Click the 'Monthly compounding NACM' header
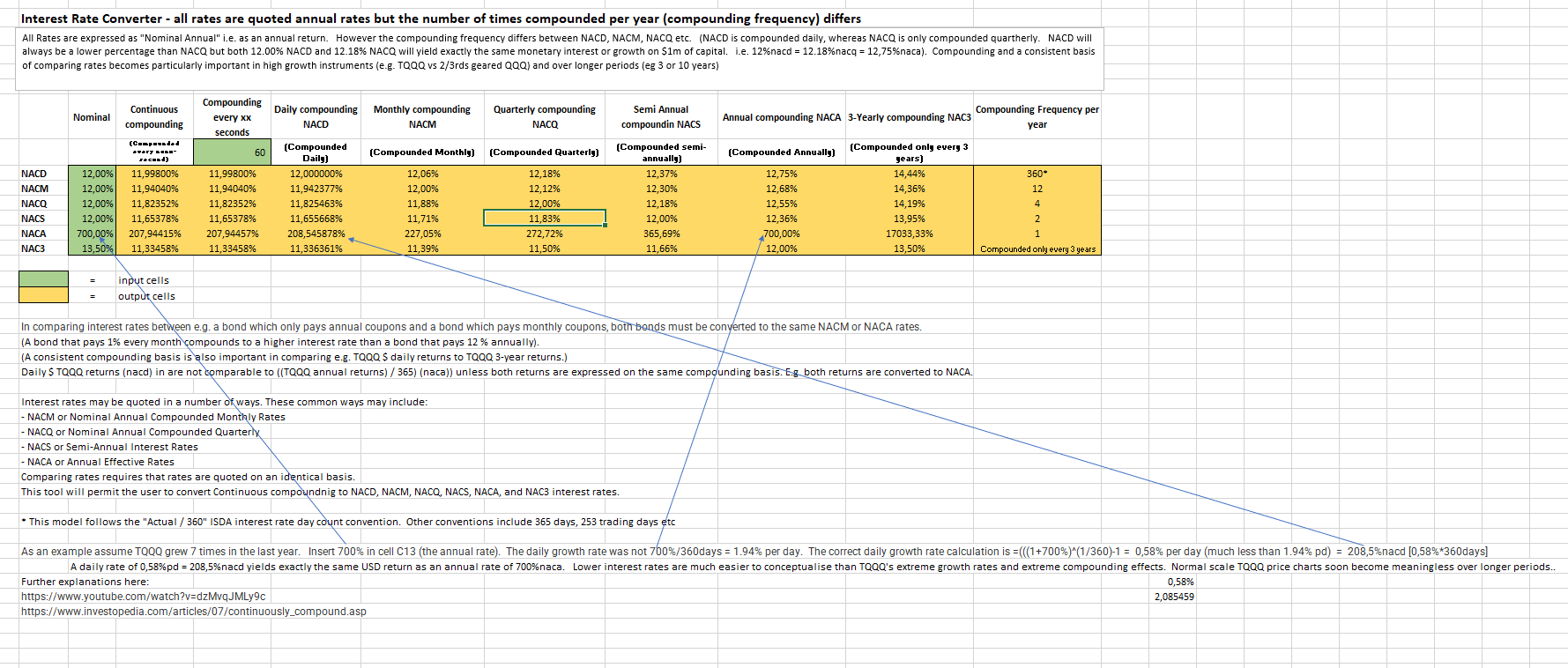 click(x=422, y=117)
